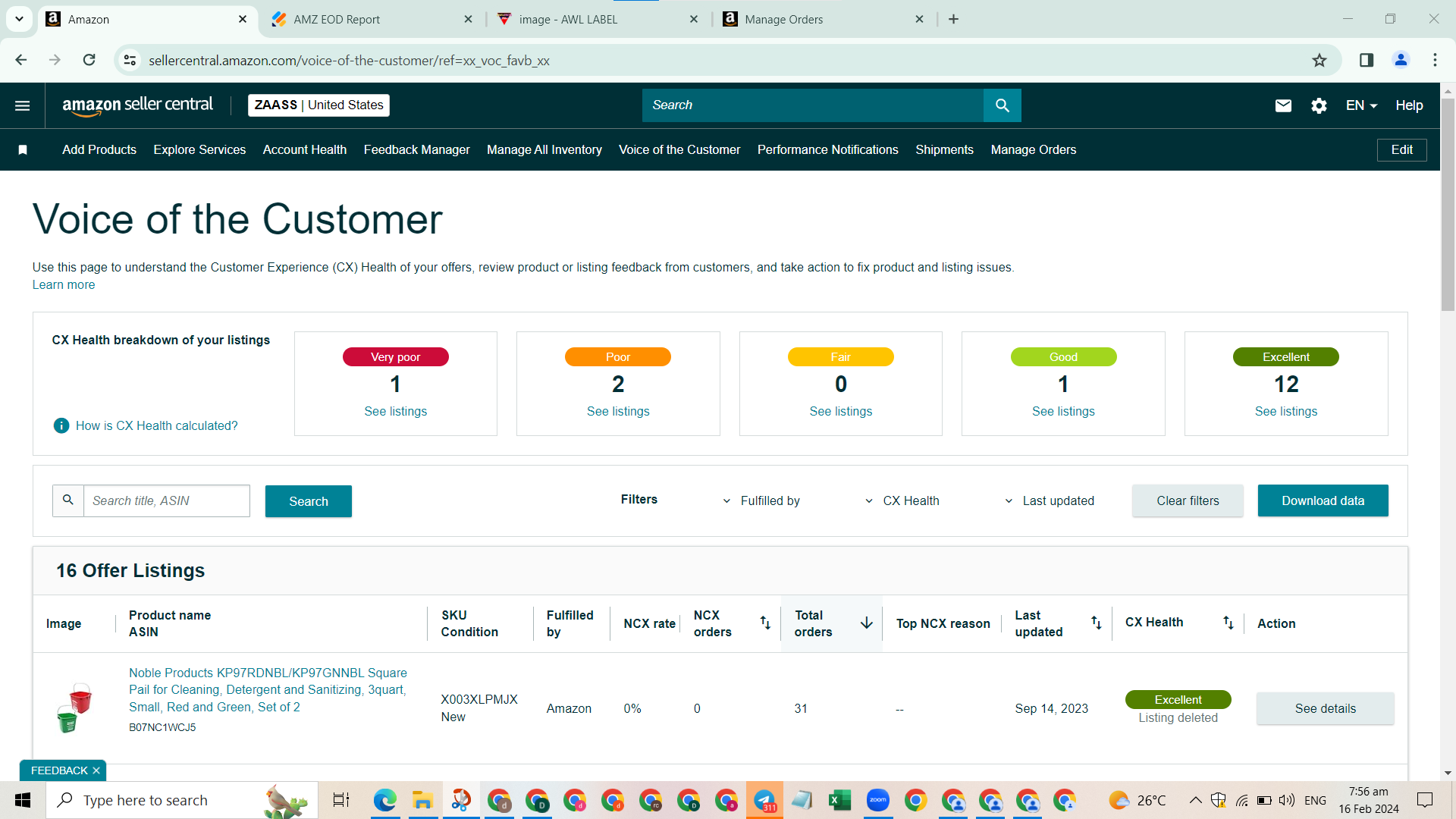This screenshot has width=1456, height=819.
Task: Bookmark this page with star icon
Action: coord(1319,61)
